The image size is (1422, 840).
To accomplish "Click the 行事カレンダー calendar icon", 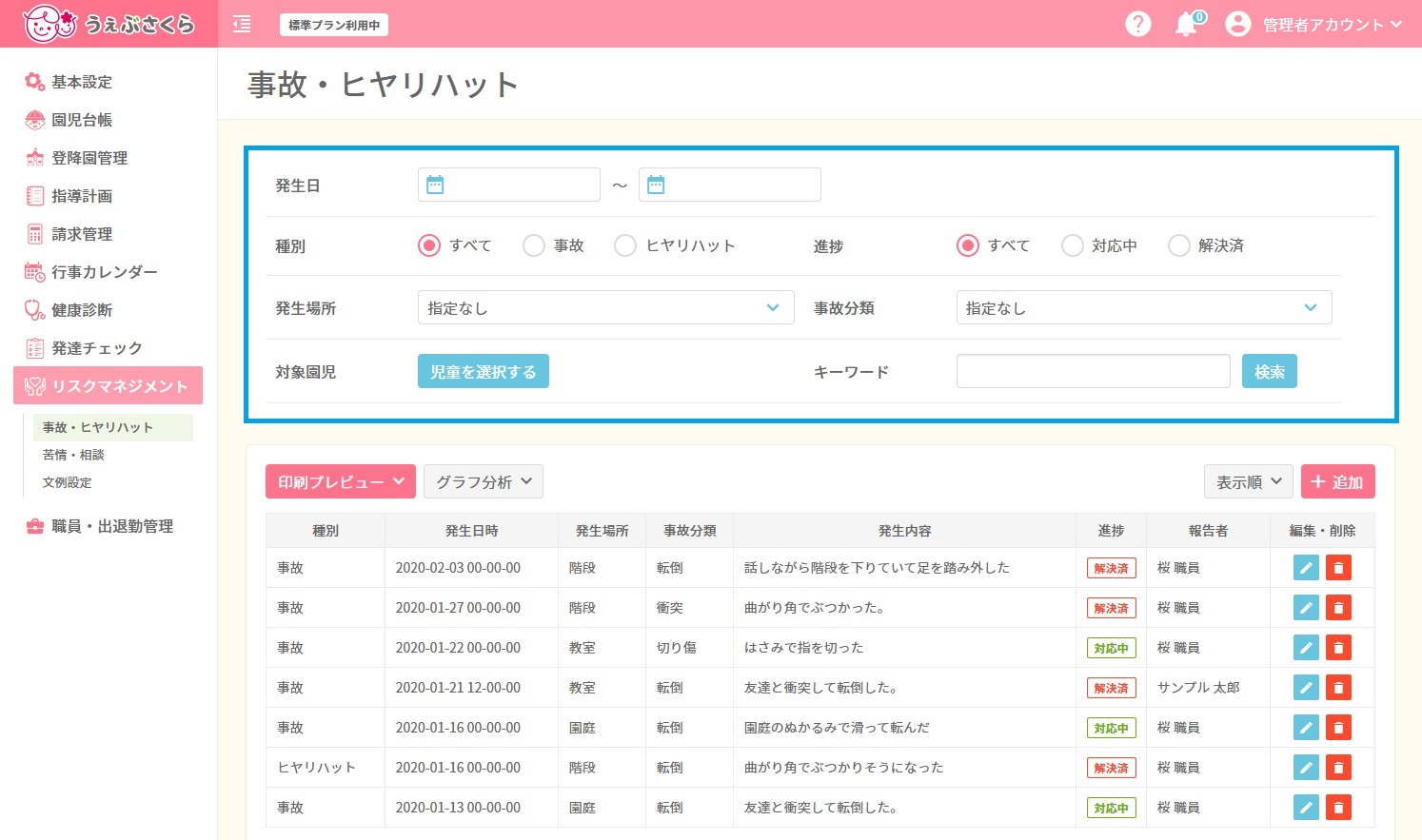I will tap(34, 272).
